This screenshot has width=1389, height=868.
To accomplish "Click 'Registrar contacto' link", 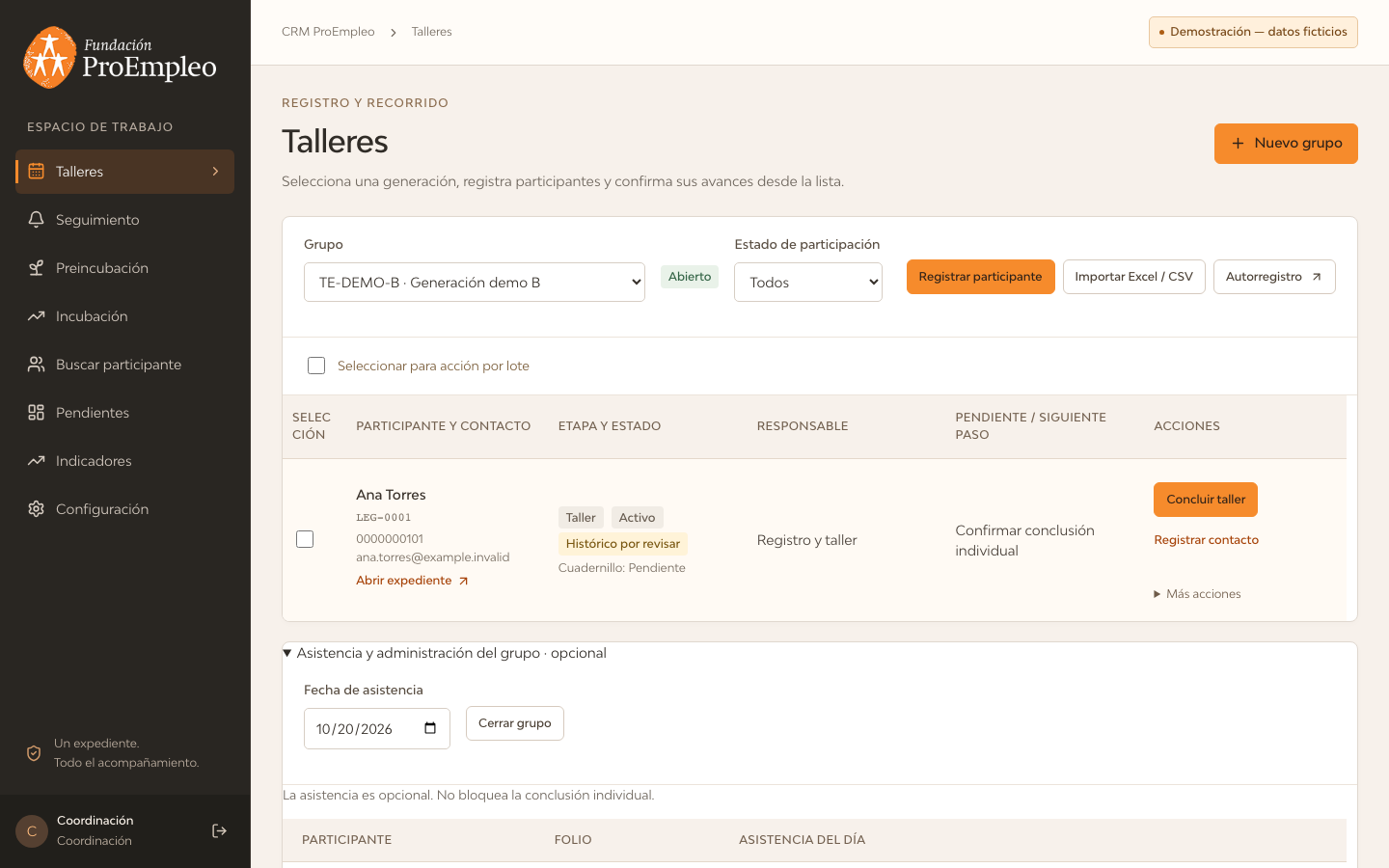I will tap(1207, 540).
